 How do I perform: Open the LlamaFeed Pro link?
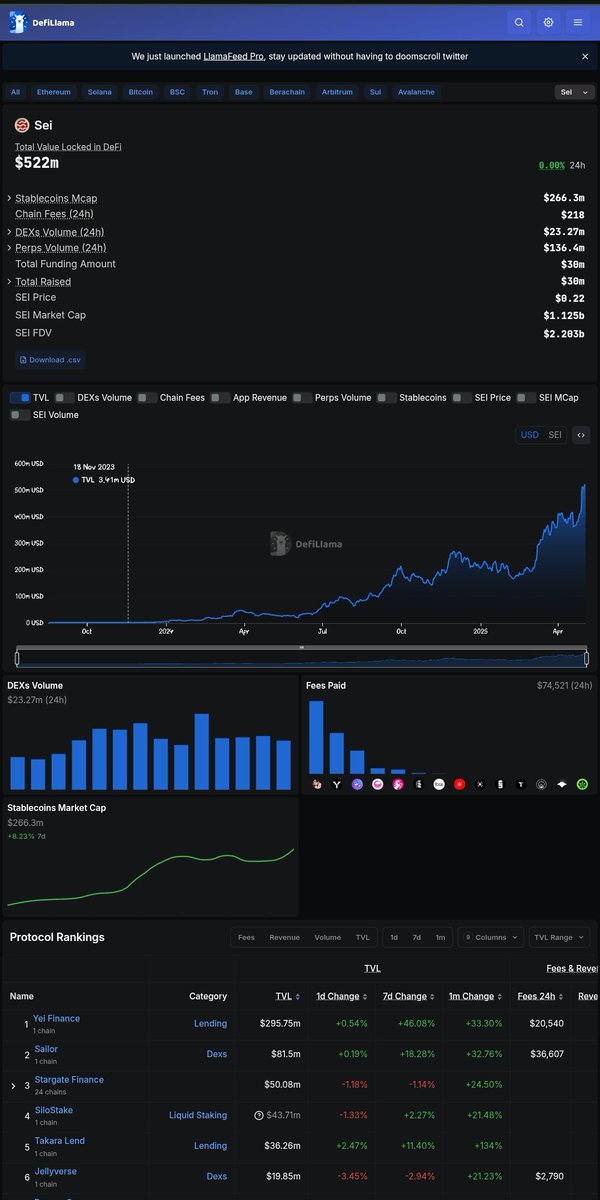click(x=236, y=57)
